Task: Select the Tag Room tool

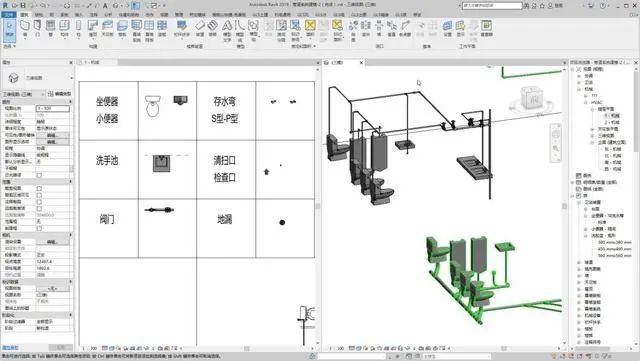Action: point(295,30)
